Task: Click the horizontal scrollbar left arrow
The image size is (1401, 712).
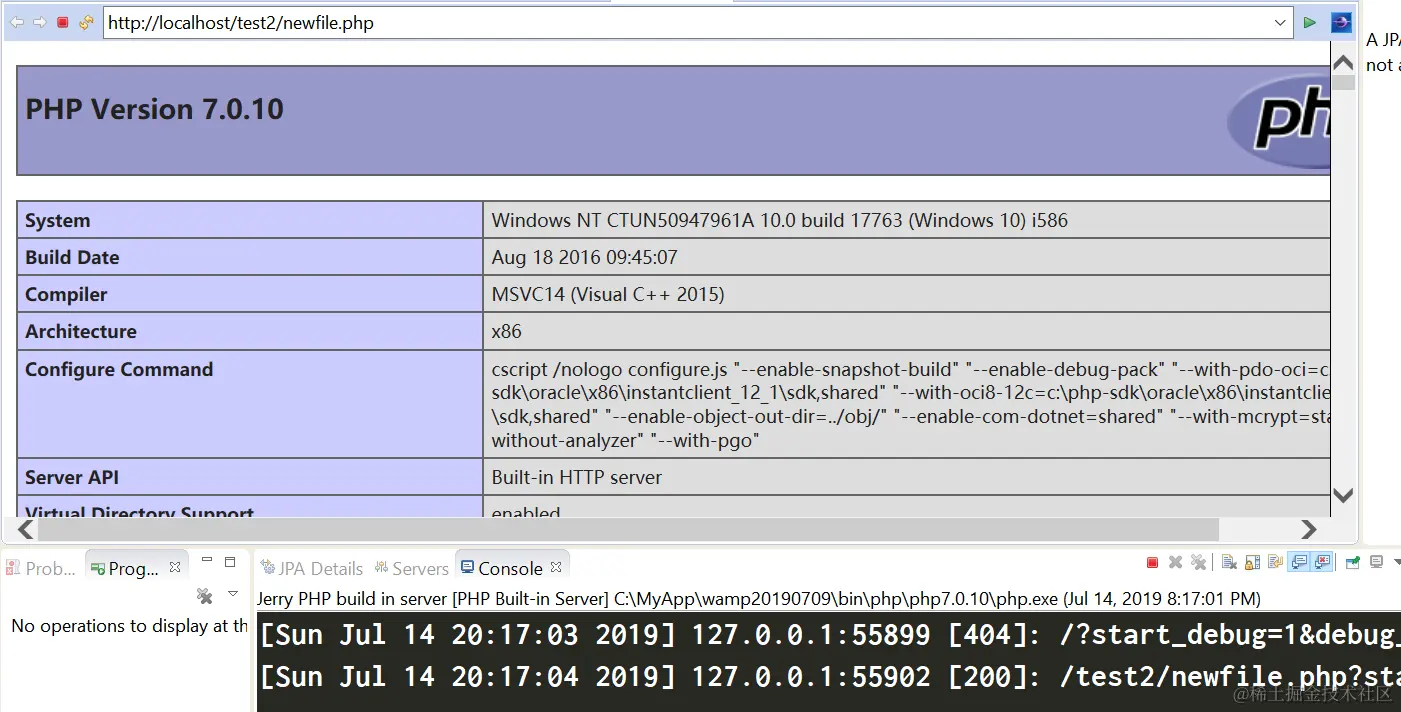Action: (x=26, y=529)
